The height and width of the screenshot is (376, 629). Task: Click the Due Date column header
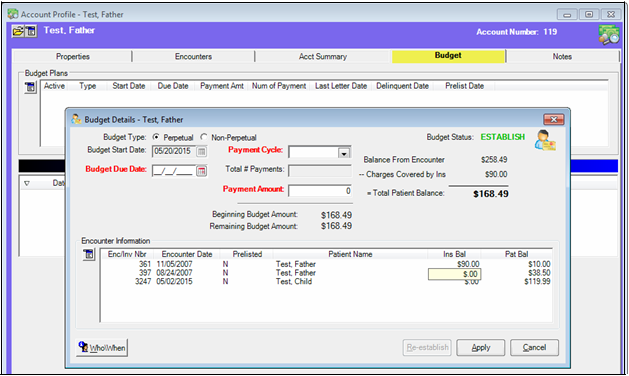click(173, 86)
